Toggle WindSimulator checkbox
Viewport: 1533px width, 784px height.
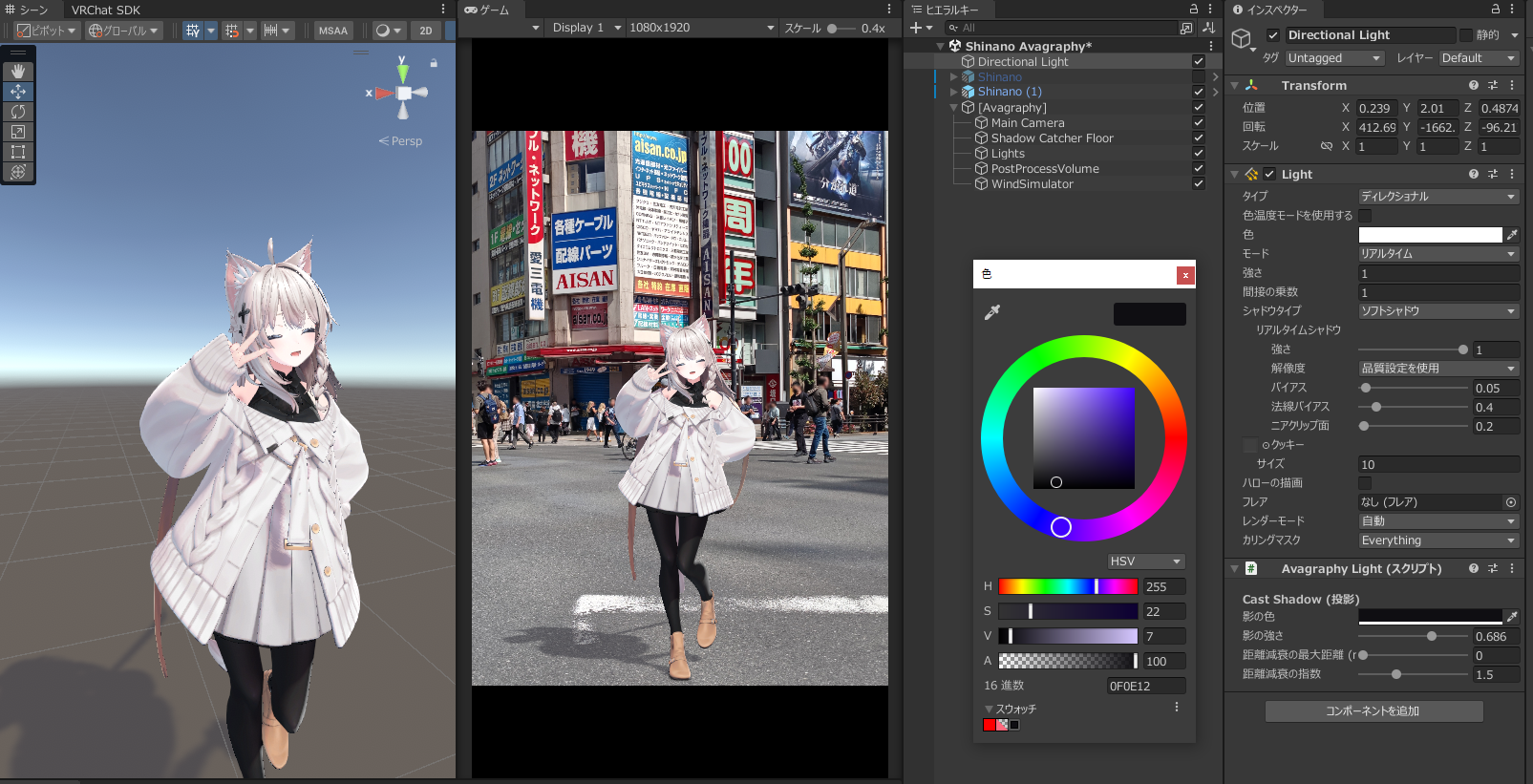[x=1199, y=183]
